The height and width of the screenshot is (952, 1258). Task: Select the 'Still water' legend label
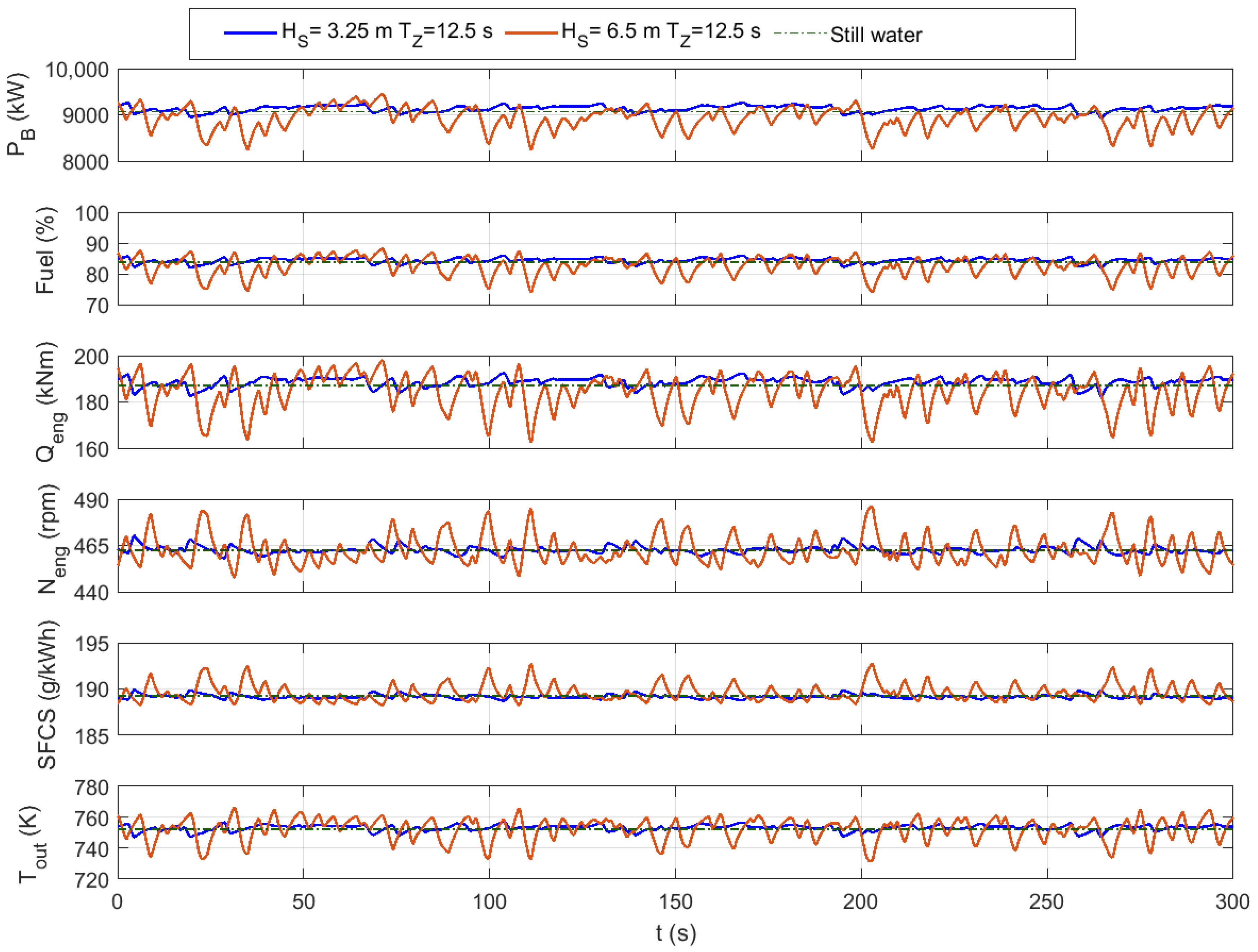click(x=876, y=35)
